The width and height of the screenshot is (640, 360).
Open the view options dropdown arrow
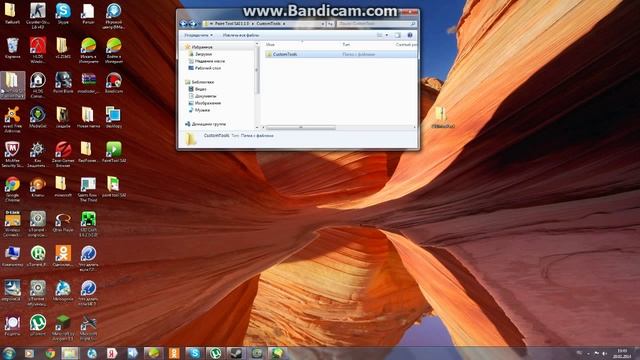click(387, 35)
